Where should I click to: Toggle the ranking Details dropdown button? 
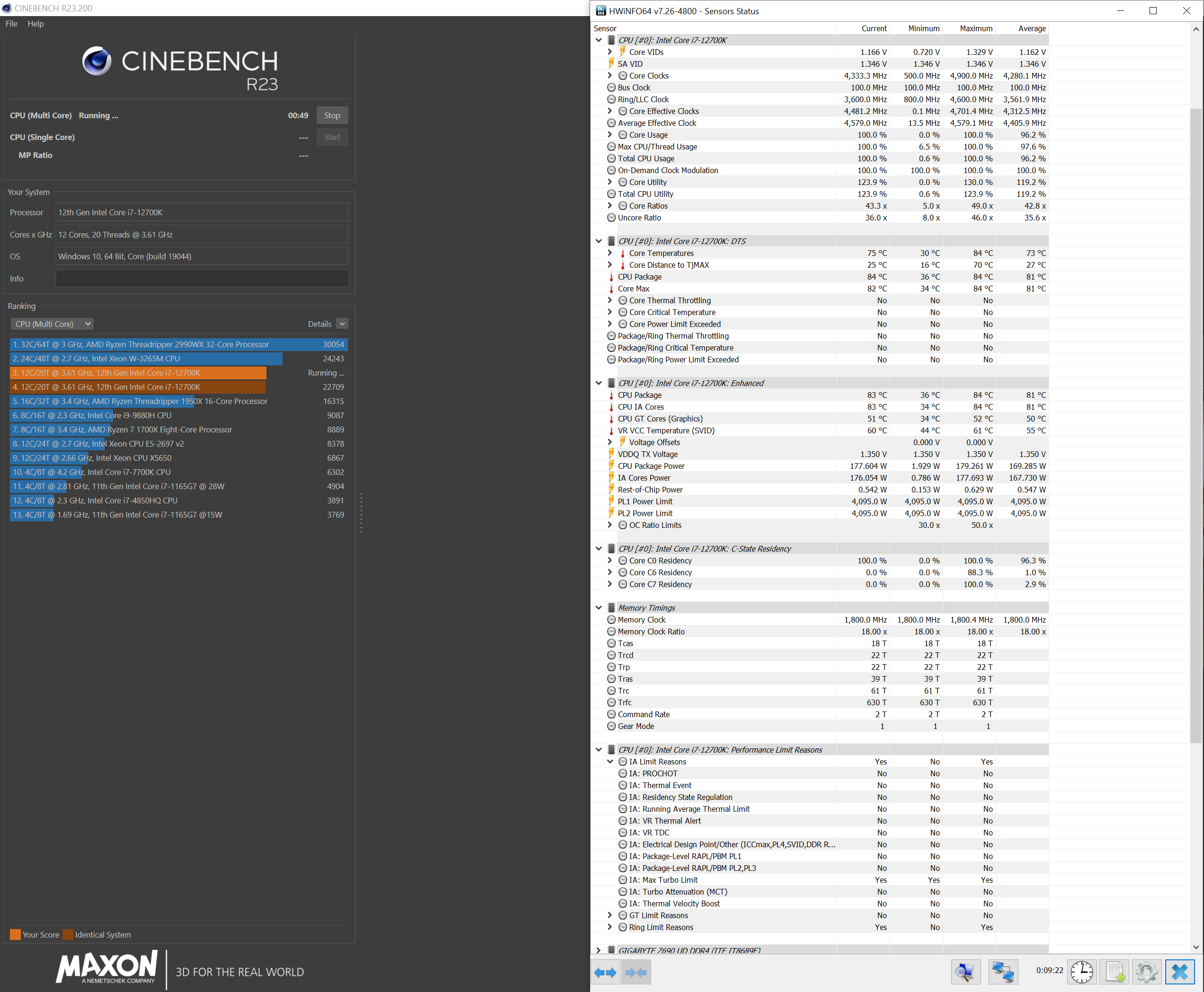[x=342, y=324]
